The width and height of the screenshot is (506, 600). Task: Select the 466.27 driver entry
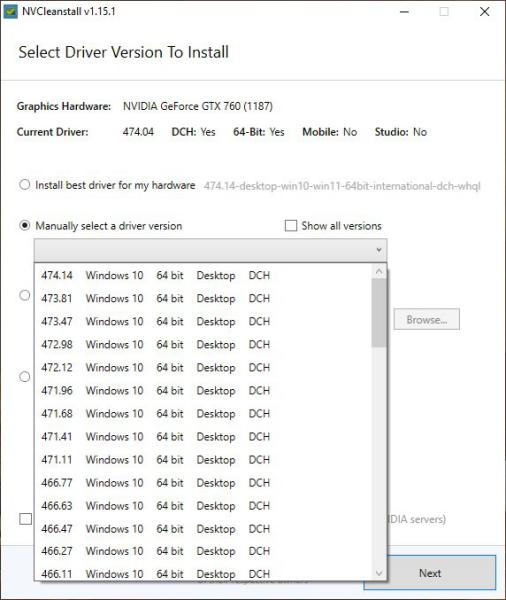[203, 551]
